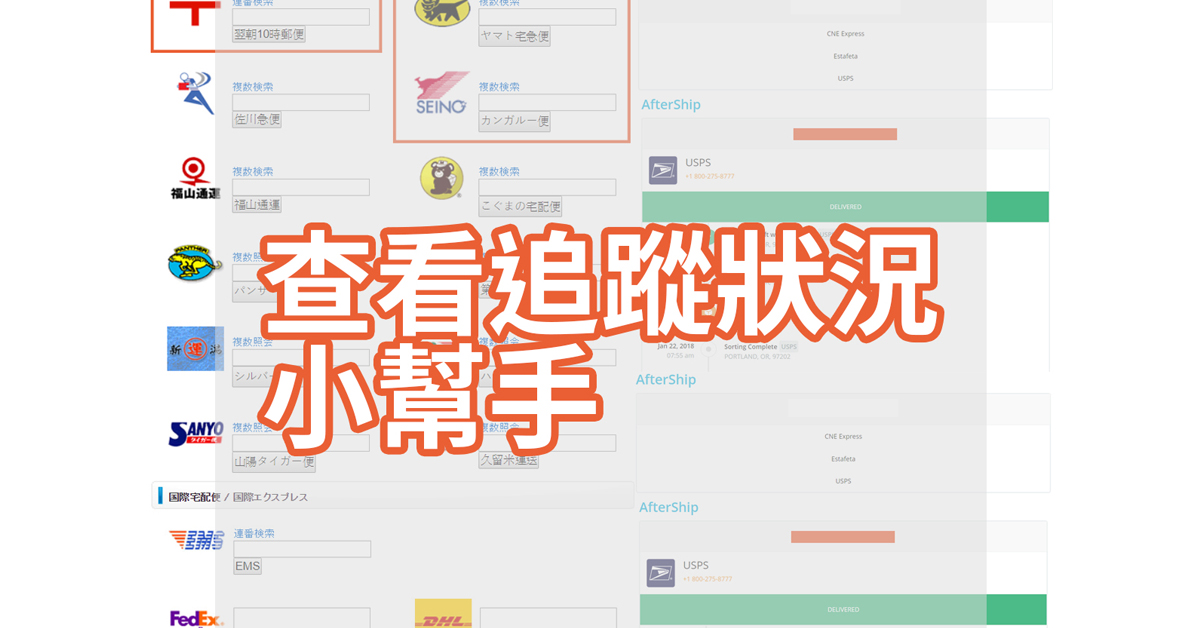Focus the input field beside FedEx logo

(302, 618)
